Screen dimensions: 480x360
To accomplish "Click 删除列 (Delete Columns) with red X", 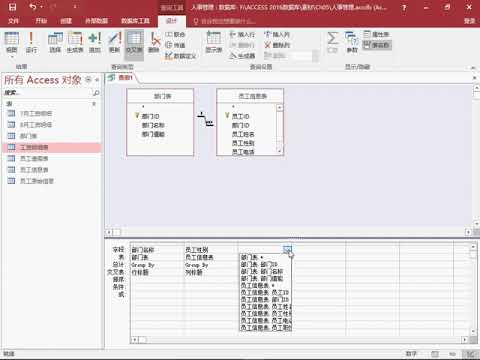I will [277, 45].
